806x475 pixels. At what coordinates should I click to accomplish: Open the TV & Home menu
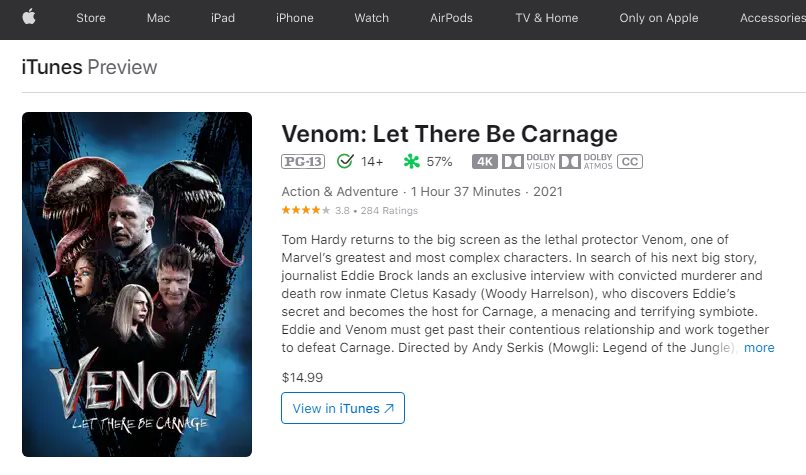tap(546, 18)
